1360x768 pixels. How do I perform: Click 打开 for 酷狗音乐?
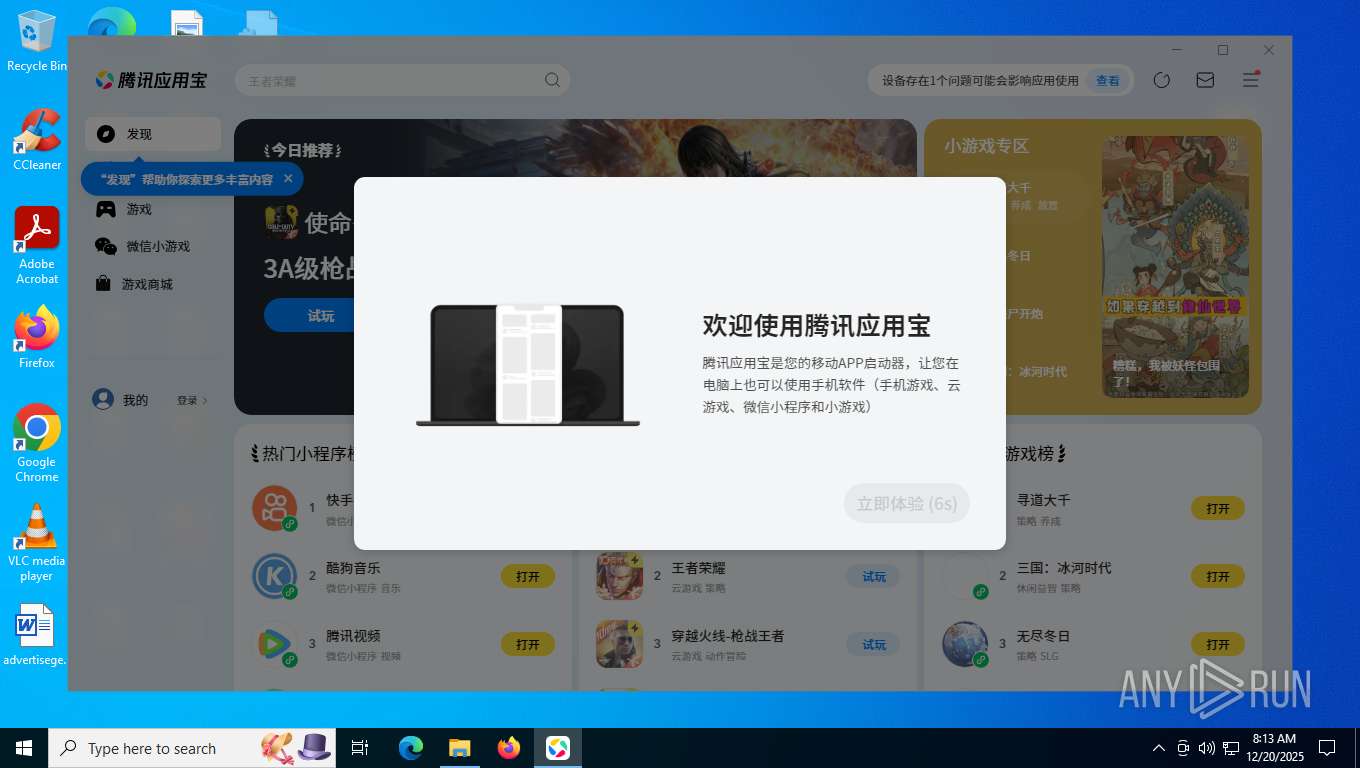click(x=528, y=576)
